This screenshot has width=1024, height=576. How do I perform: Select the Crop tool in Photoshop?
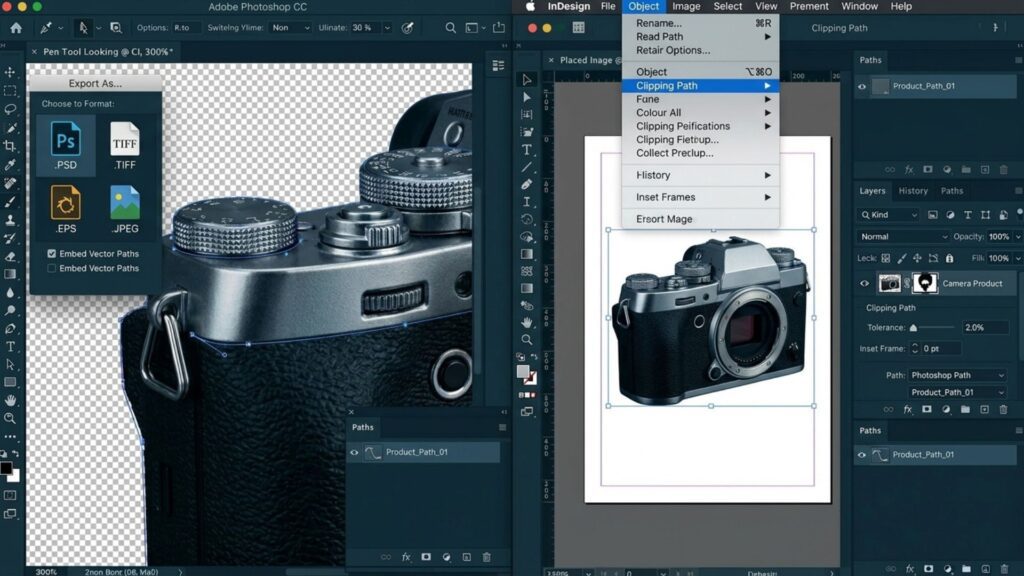10,146
